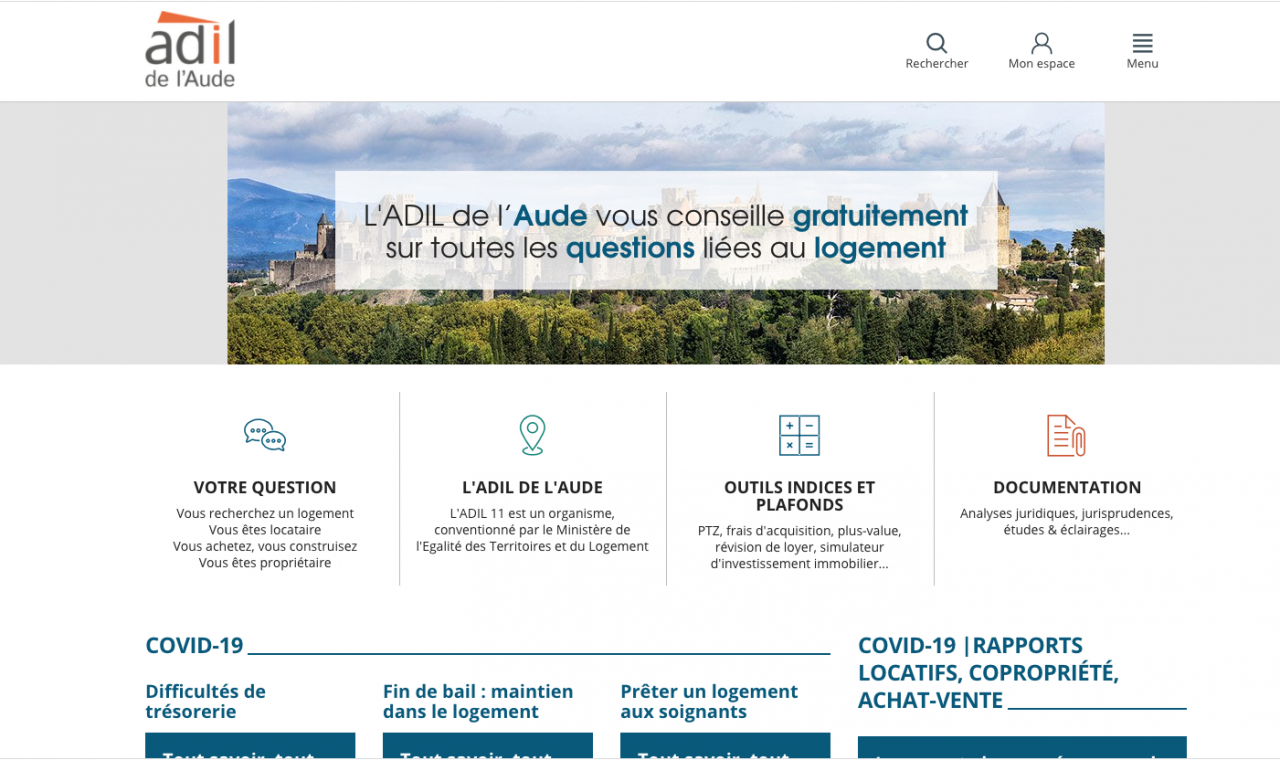Click the calculator Outils icon
This screenshot has width=1280, height=760.
[799, 435]
